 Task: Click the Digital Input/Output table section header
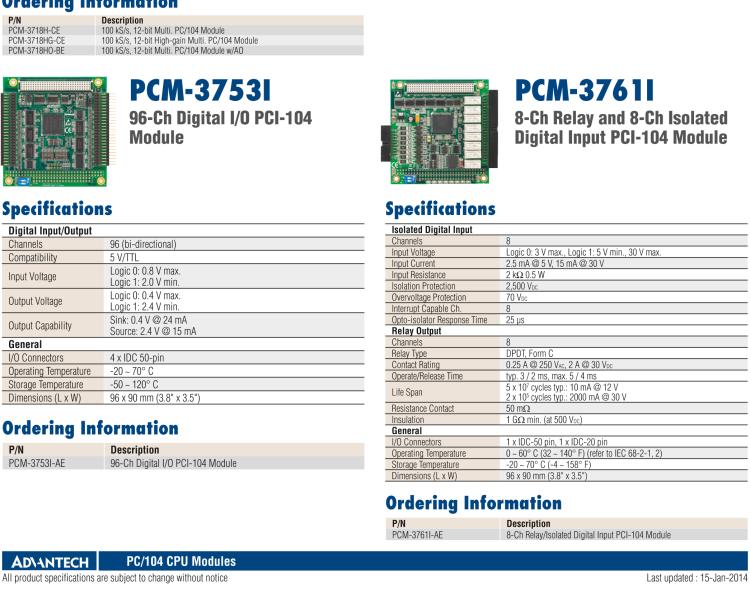[51, 231]
